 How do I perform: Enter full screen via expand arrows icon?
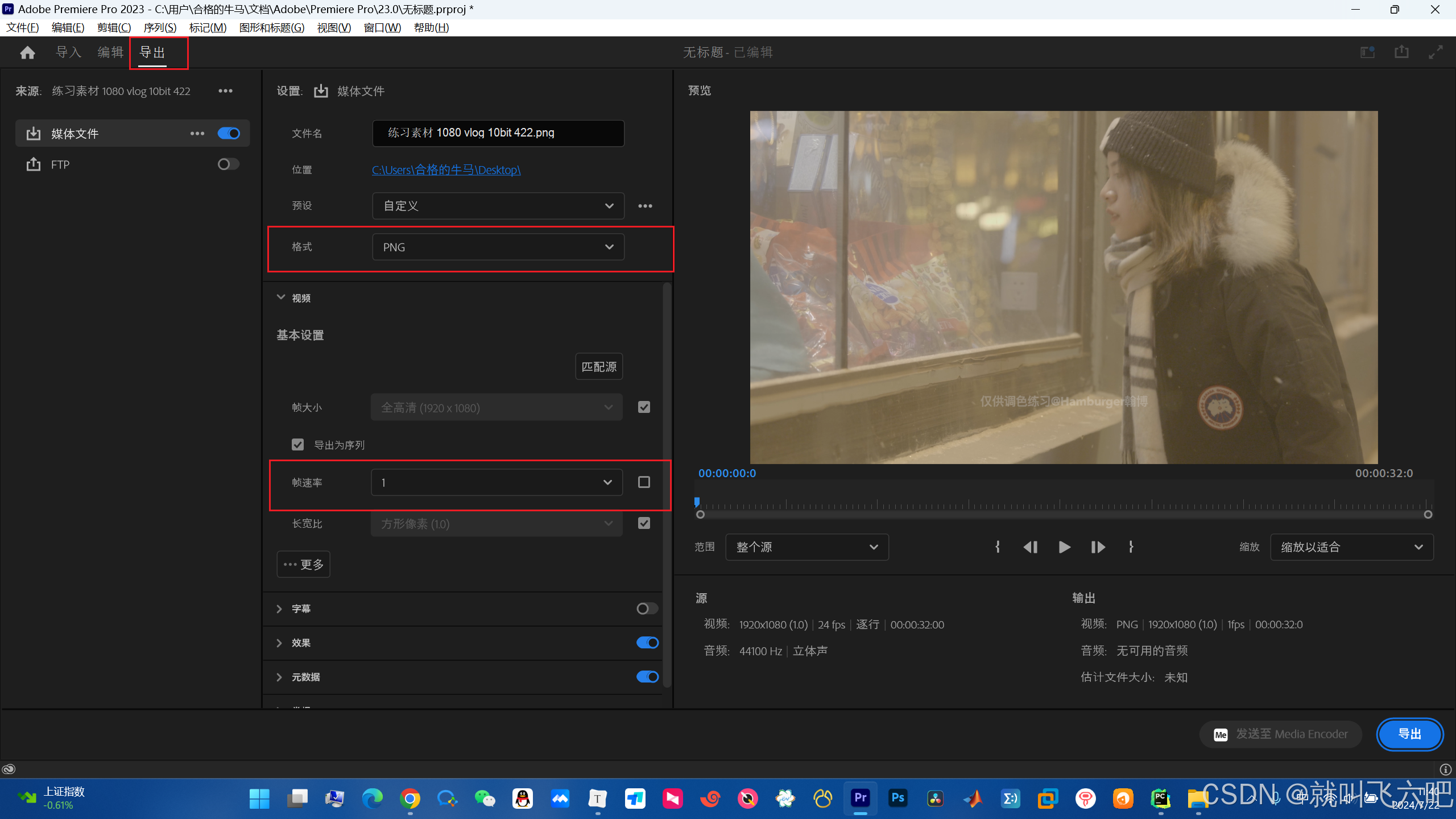coord(1436,52)
